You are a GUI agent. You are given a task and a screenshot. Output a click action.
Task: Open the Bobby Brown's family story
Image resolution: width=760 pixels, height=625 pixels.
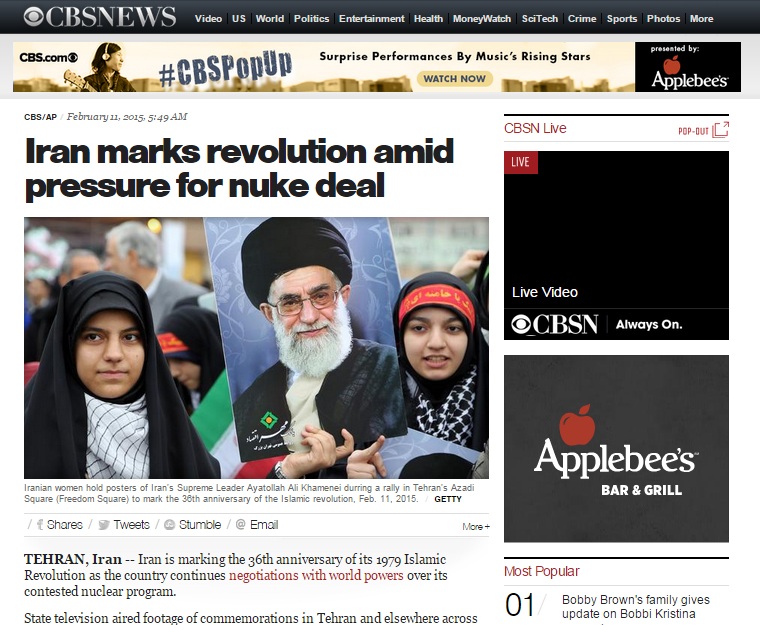(635, 607)
